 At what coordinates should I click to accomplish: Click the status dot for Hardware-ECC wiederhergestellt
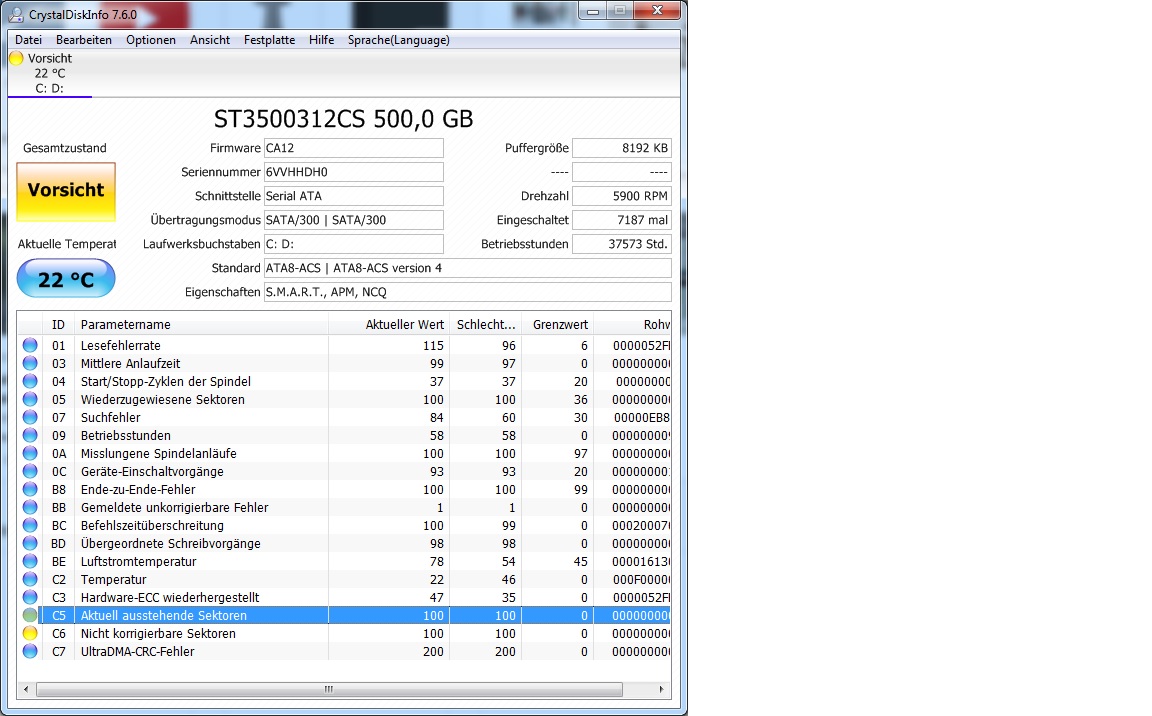[30, 597]
